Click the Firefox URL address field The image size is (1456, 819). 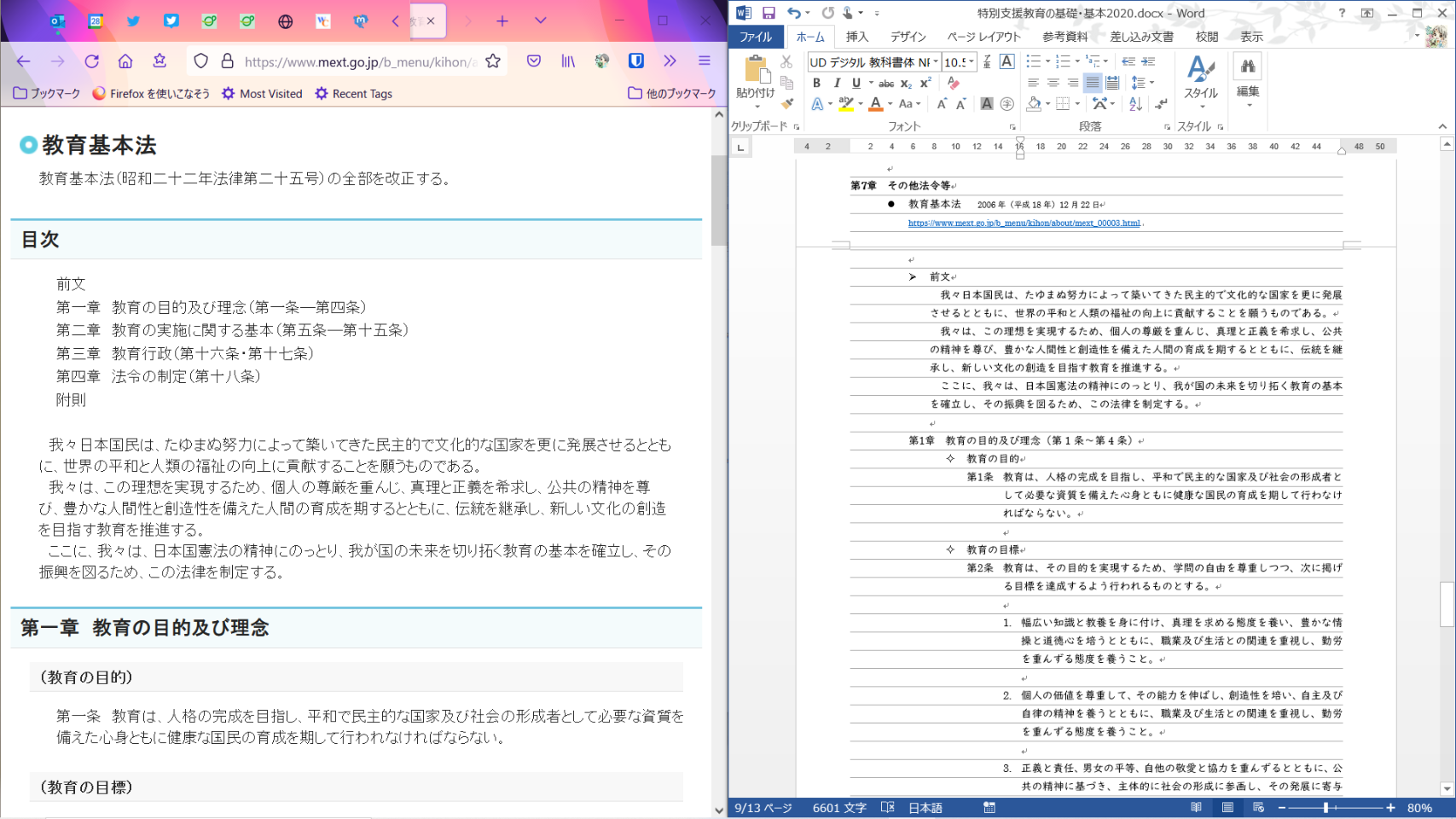pyautogui.click(x=358, y=61)
